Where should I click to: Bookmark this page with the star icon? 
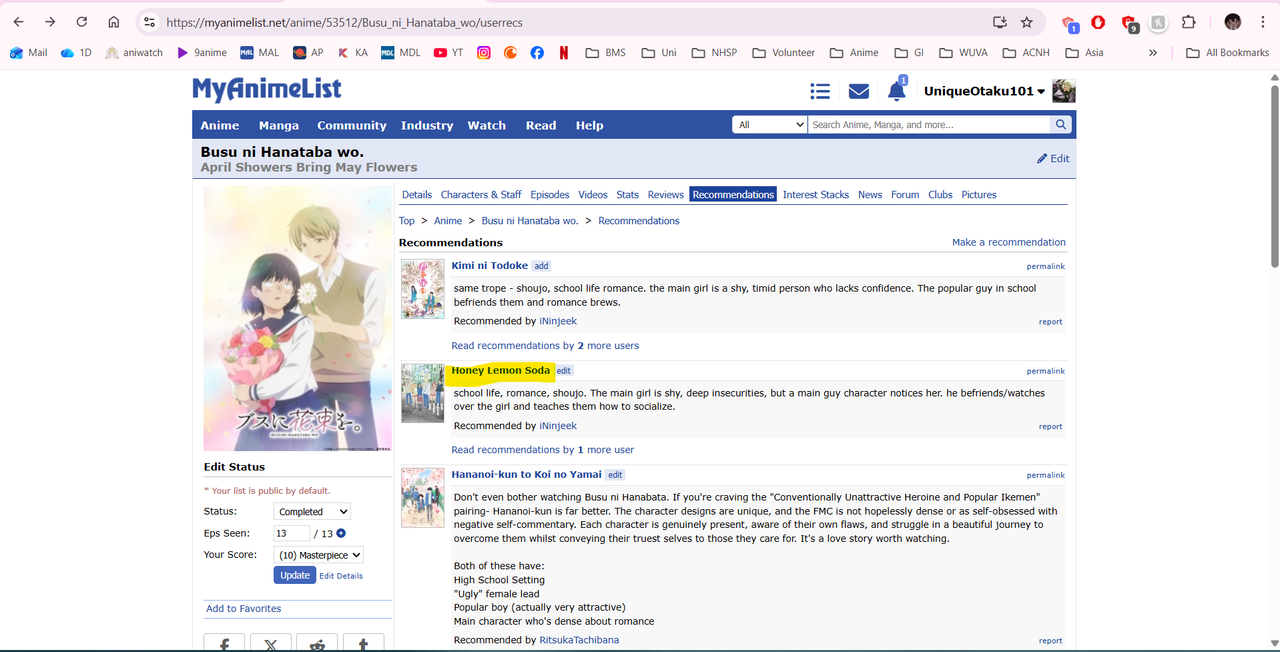click(x=1026, y=22)
